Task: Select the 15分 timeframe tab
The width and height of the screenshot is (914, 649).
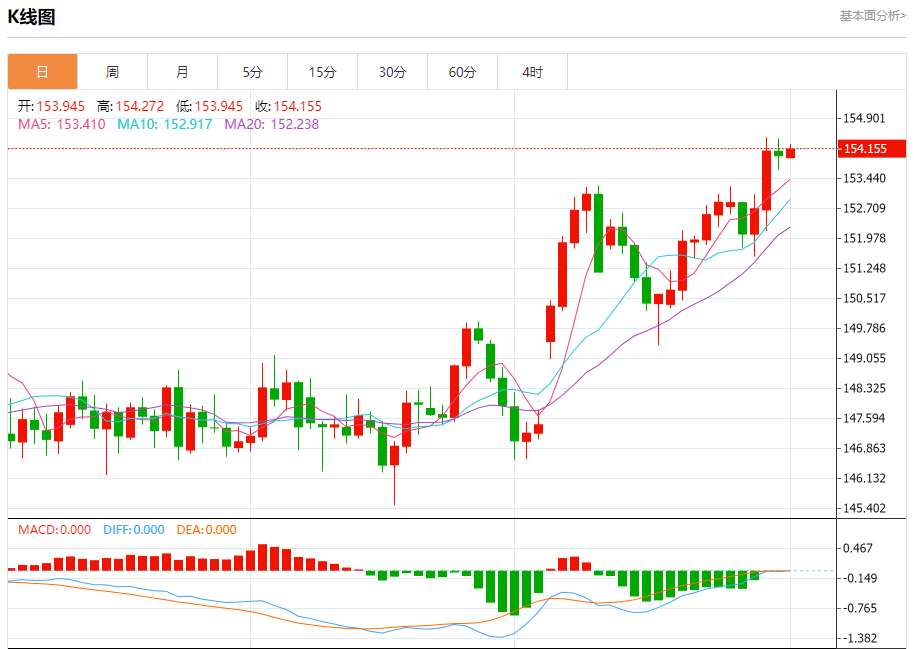Action: tap(322, 72)
